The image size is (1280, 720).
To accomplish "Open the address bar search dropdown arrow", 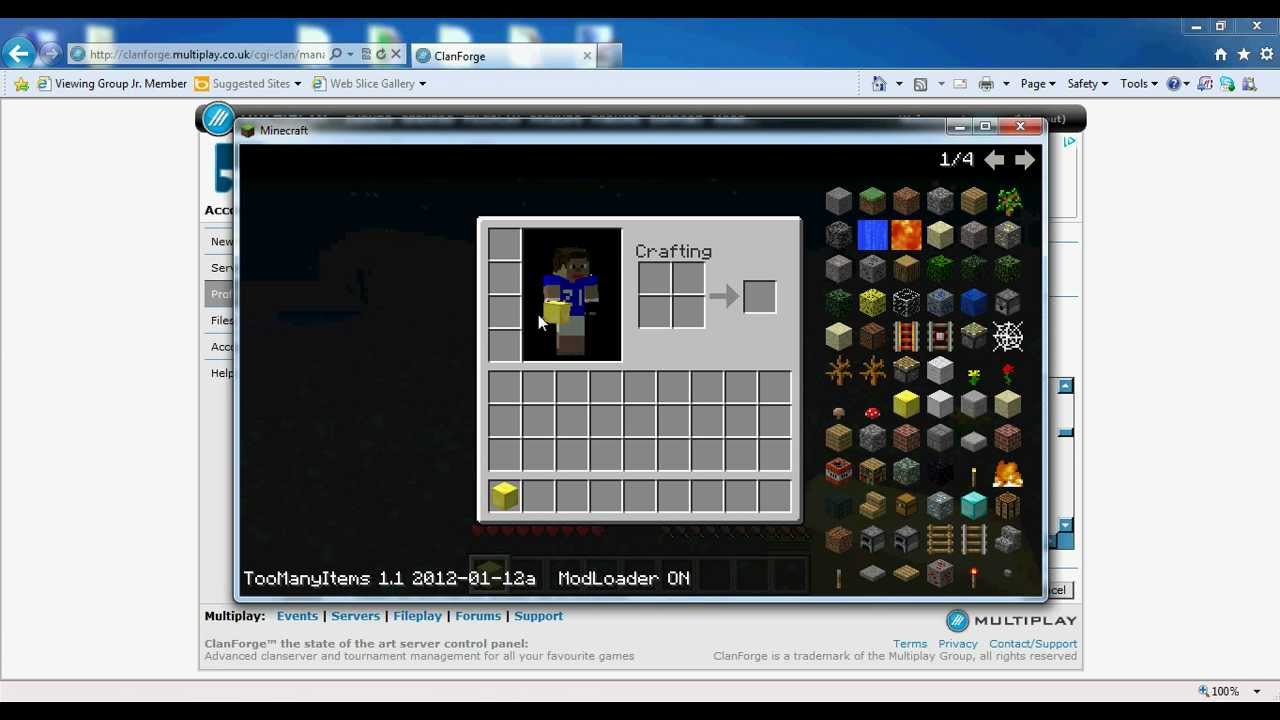I will 350,54.
